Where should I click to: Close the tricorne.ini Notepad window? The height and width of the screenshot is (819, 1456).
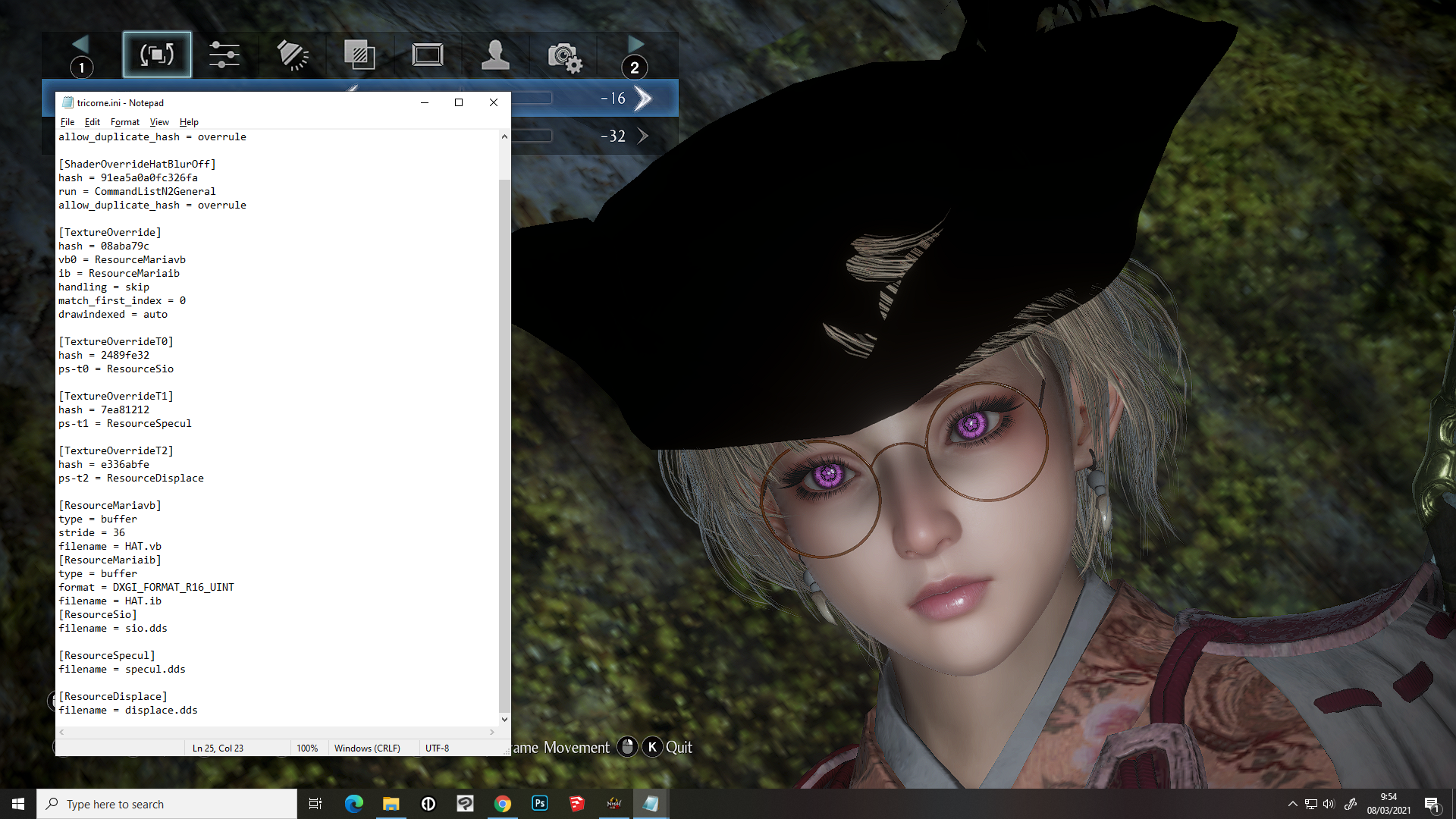[x=494, y=102]
